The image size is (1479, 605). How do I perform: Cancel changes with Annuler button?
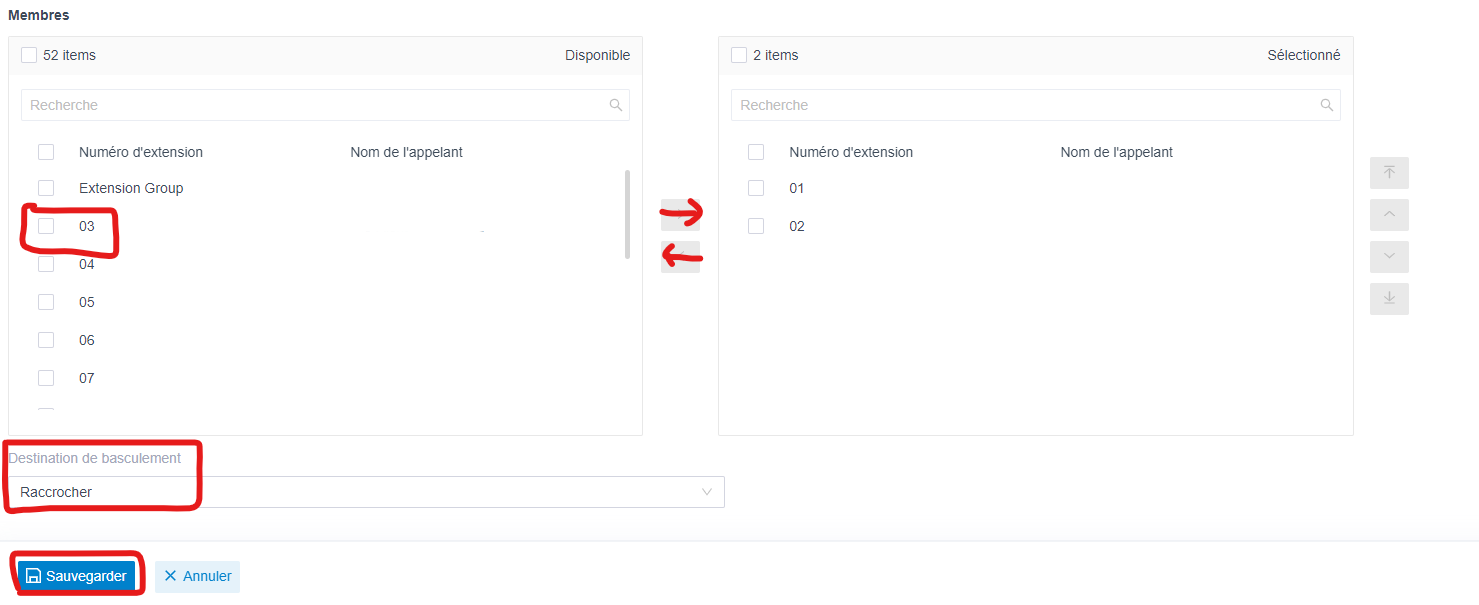(197, 576)
